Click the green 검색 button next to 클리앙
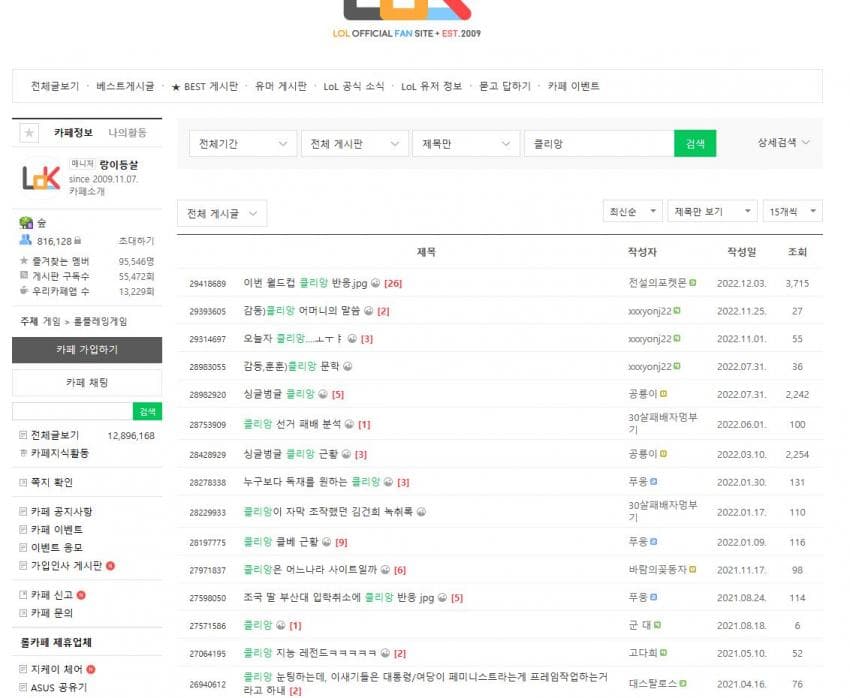The width and height of the screenshot is (850, 698). [695, 144]
